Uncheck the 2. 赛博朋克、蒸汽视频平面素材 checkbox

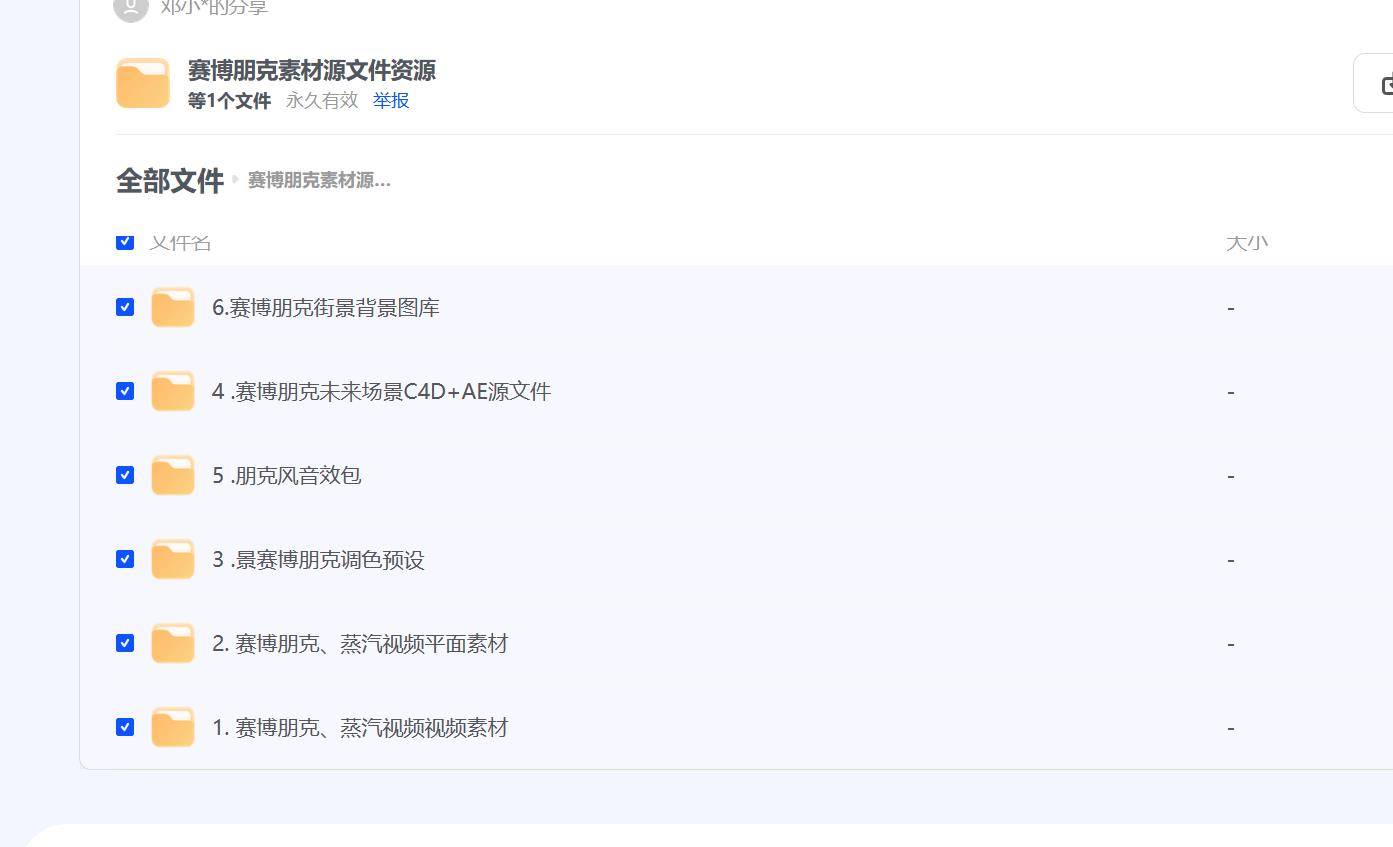[125, 643]
